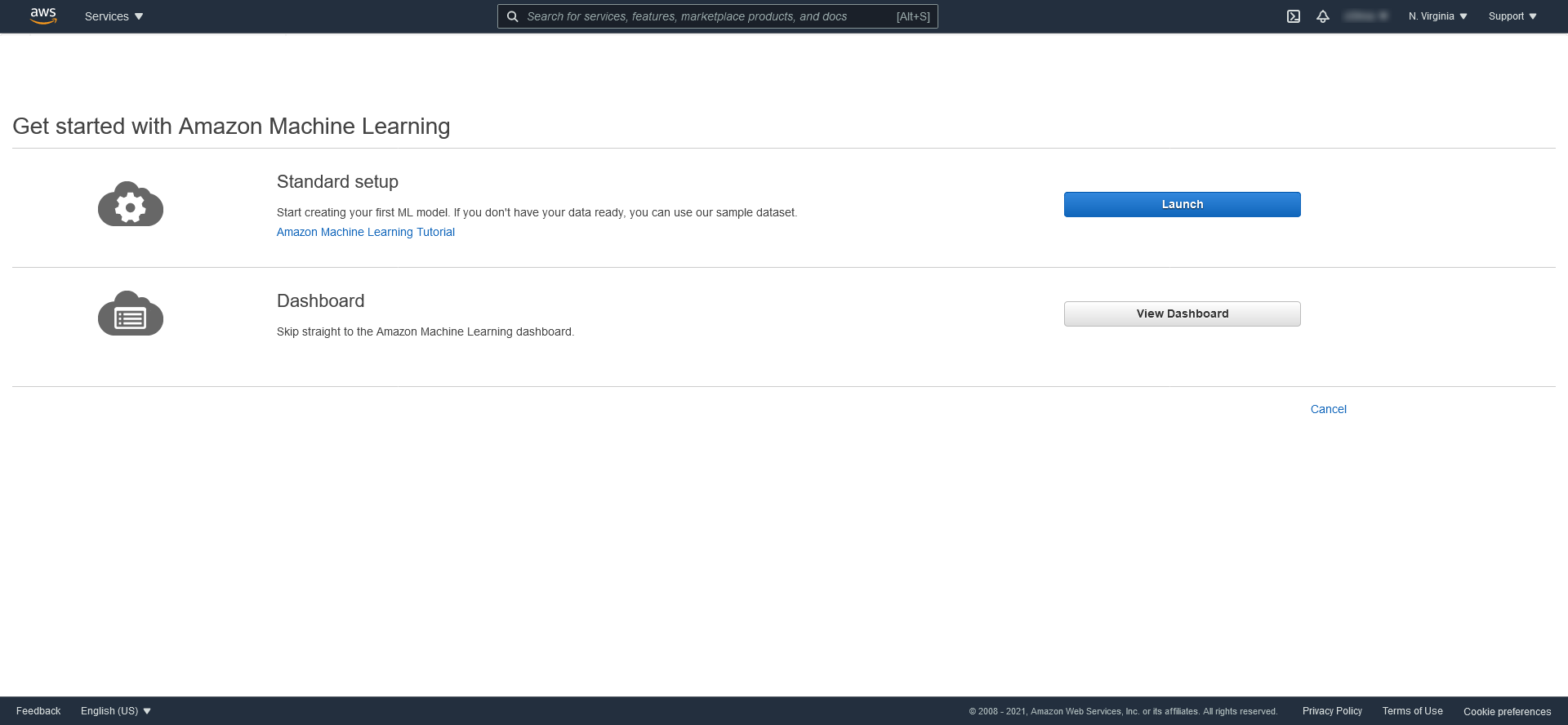Click the Standard setup gear cloud icon
1568x725 pixels.
(x=131, y=204)
